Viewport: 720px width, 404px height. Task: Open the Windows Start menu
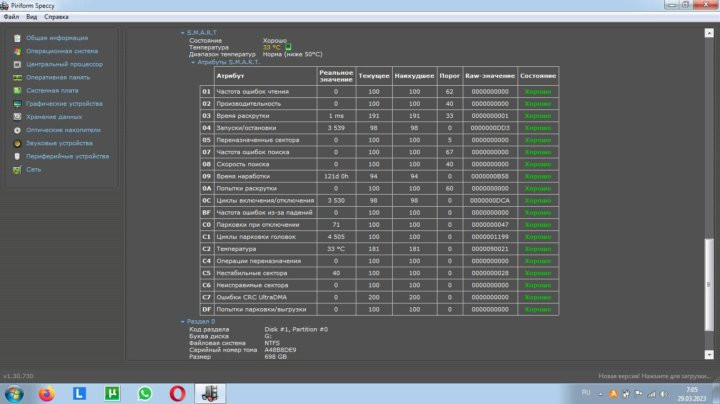(14, 394)
